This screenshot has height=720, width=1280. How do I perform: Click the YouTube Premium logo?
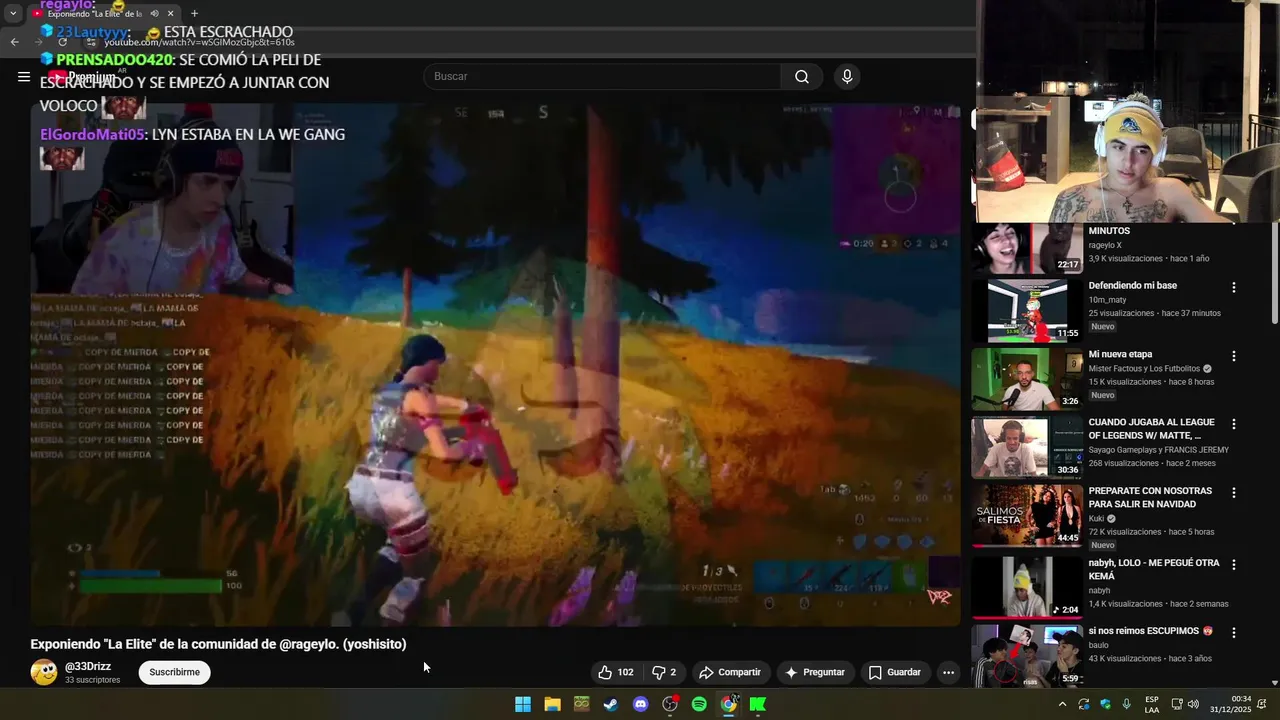click(82, 77)
